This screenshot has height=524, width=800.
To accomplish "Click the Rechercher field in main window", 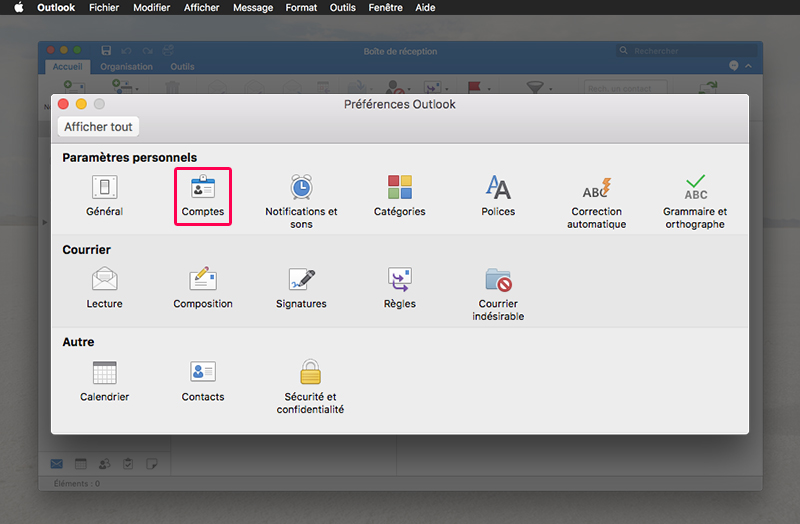I will (x=687, y=51).
